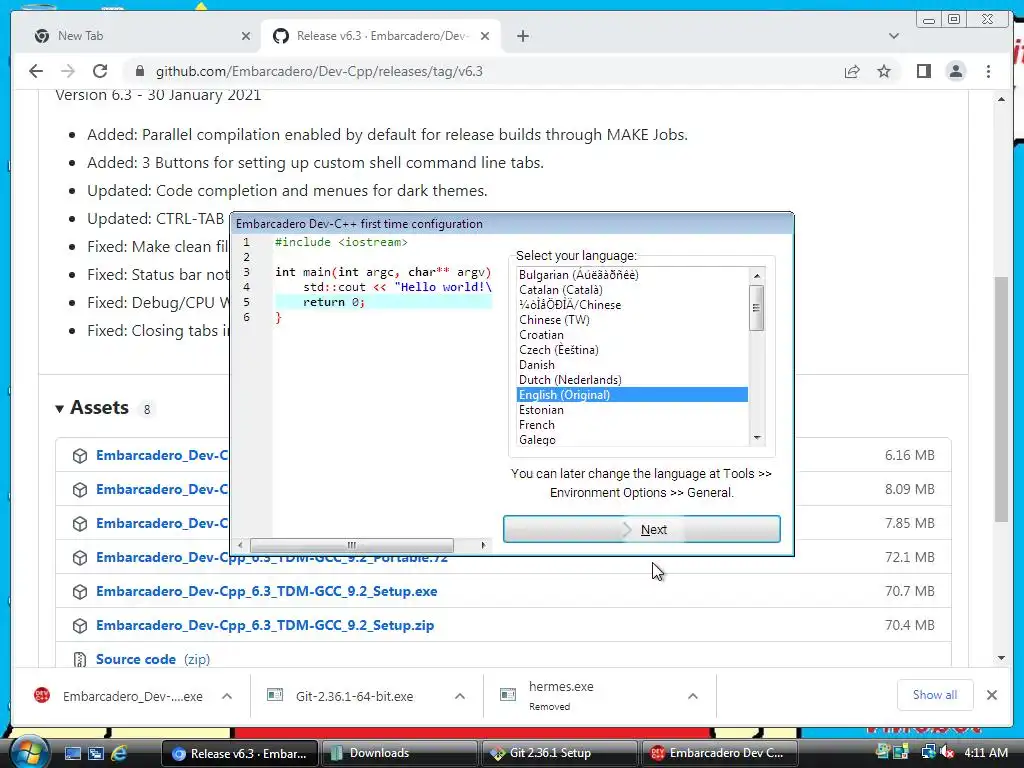The width and height of the screenshot is (1024, 768).
Task: Close the downloads bar
Action: [991, 695]
